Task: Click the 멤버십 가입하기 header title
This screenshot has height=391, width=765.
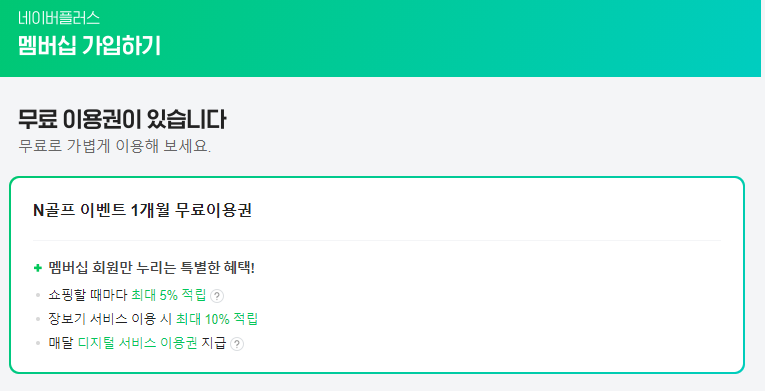Action: 89,46
